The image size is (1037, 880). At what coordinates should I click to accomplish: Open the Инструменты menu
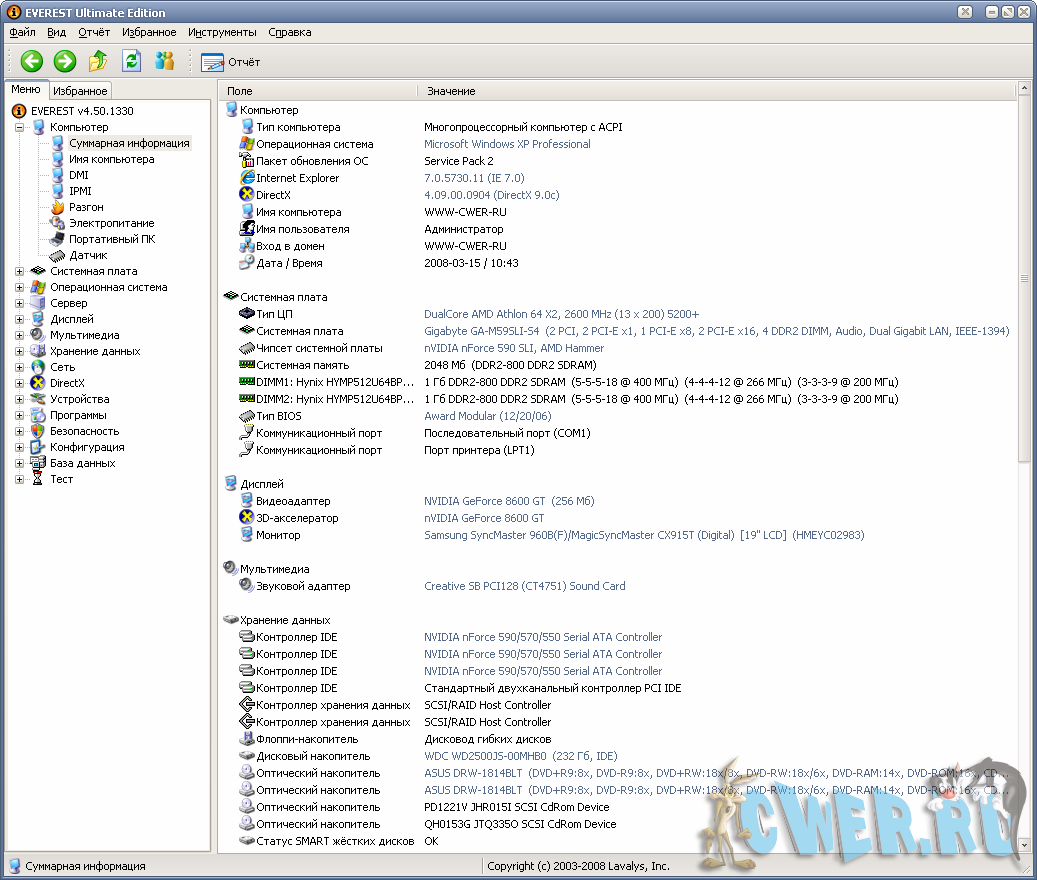pos(222,32)
